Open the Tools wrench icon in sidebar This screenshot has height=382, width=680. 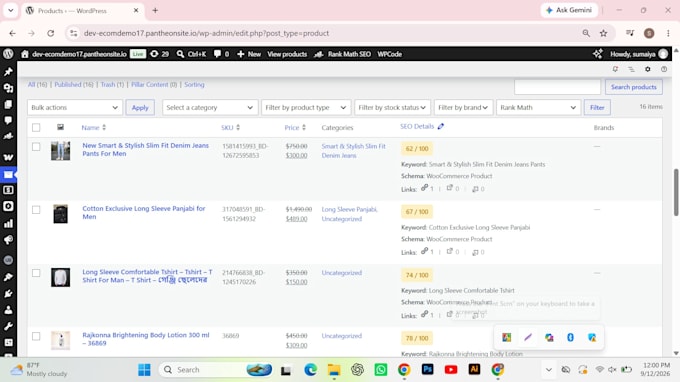(8, 326)
